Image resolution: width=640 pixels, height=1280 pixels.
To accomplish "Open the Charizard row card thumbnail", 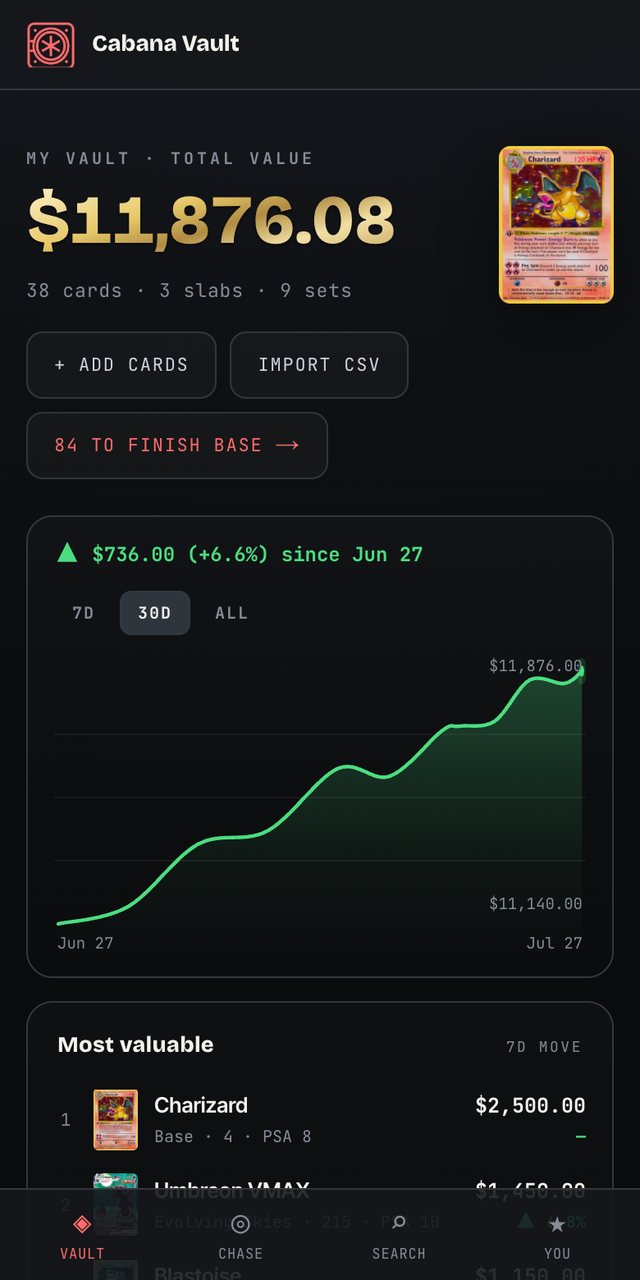I will point(115,1120).
